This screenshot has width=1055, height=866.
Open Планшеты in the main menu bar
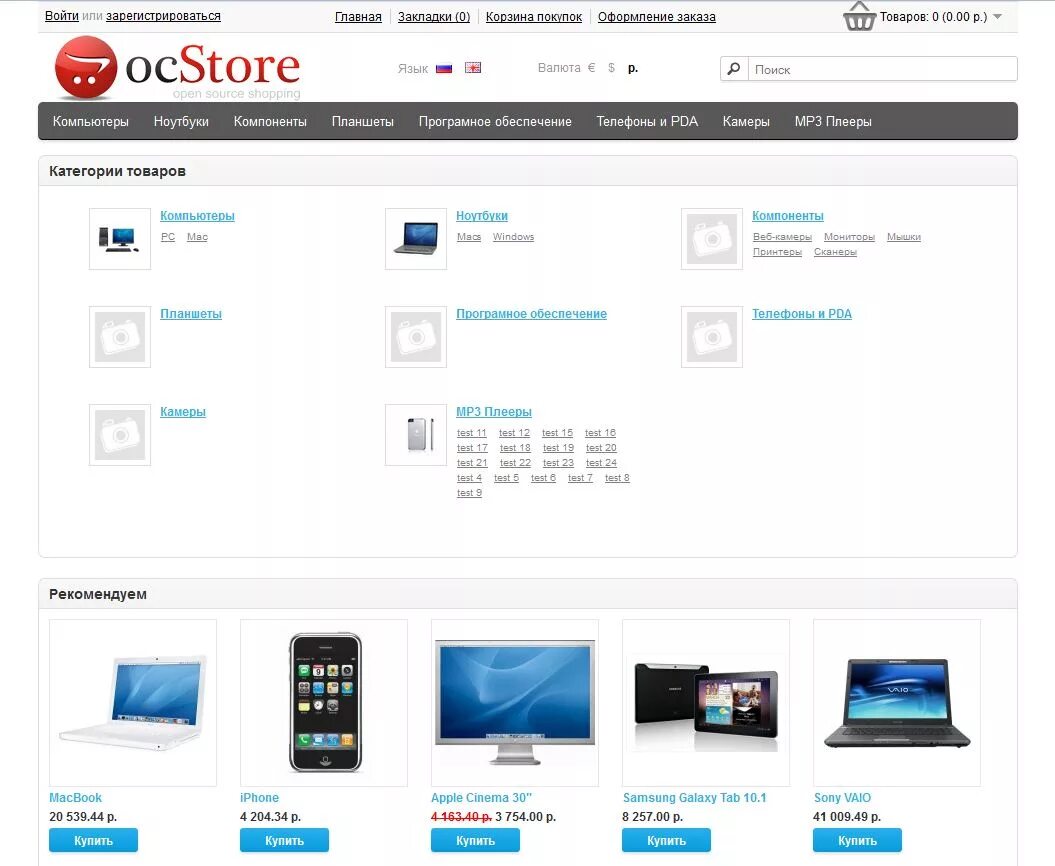click(363, 122)
